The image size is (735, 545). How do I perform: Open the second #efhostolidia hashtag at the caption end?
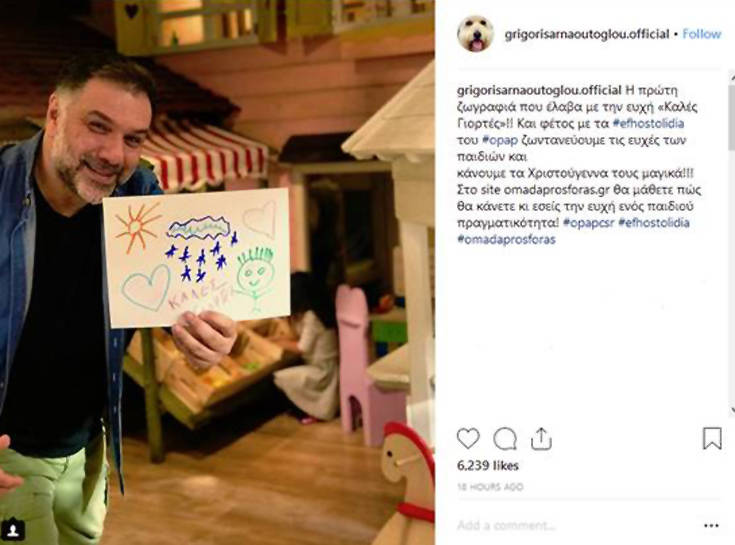654,223
